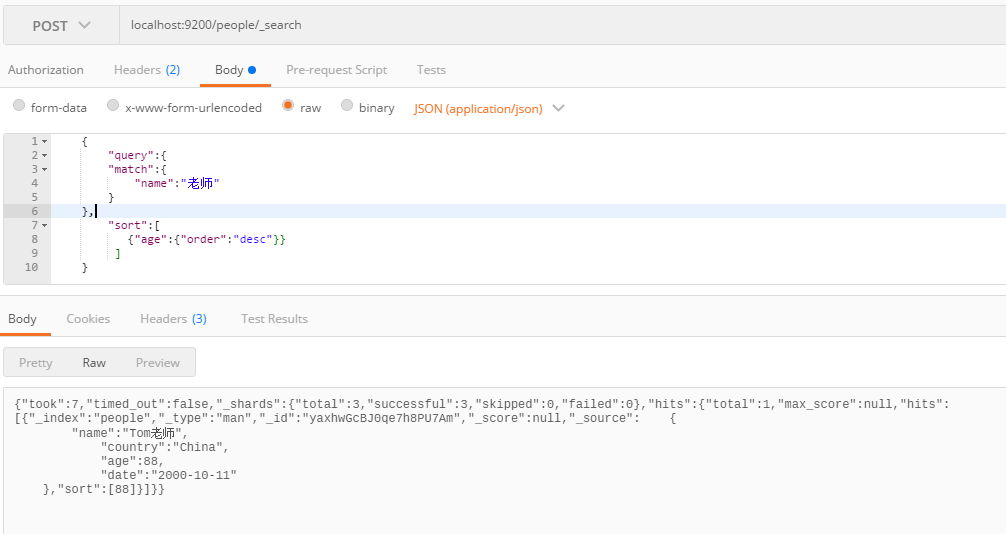Open the response Cookies tab
The height and width of the screenshot is (534, 1006).
tap(88, 319)
